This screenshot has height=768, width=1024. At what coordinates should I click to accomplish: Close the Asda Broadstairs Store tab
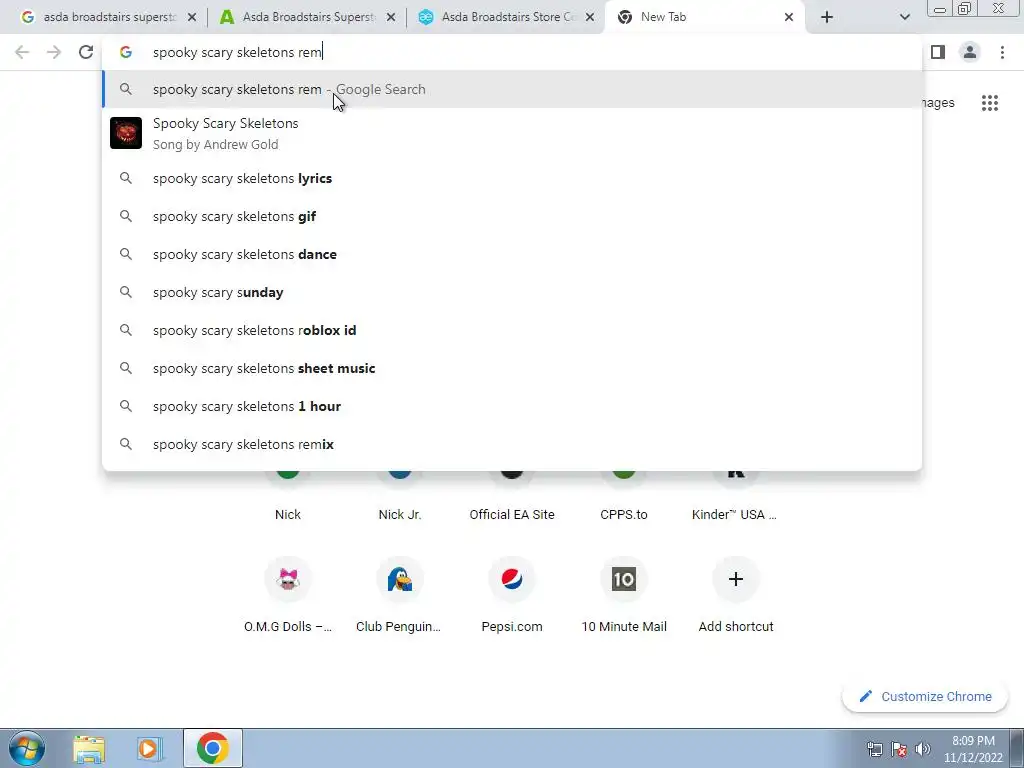click(x=590, y=17)
